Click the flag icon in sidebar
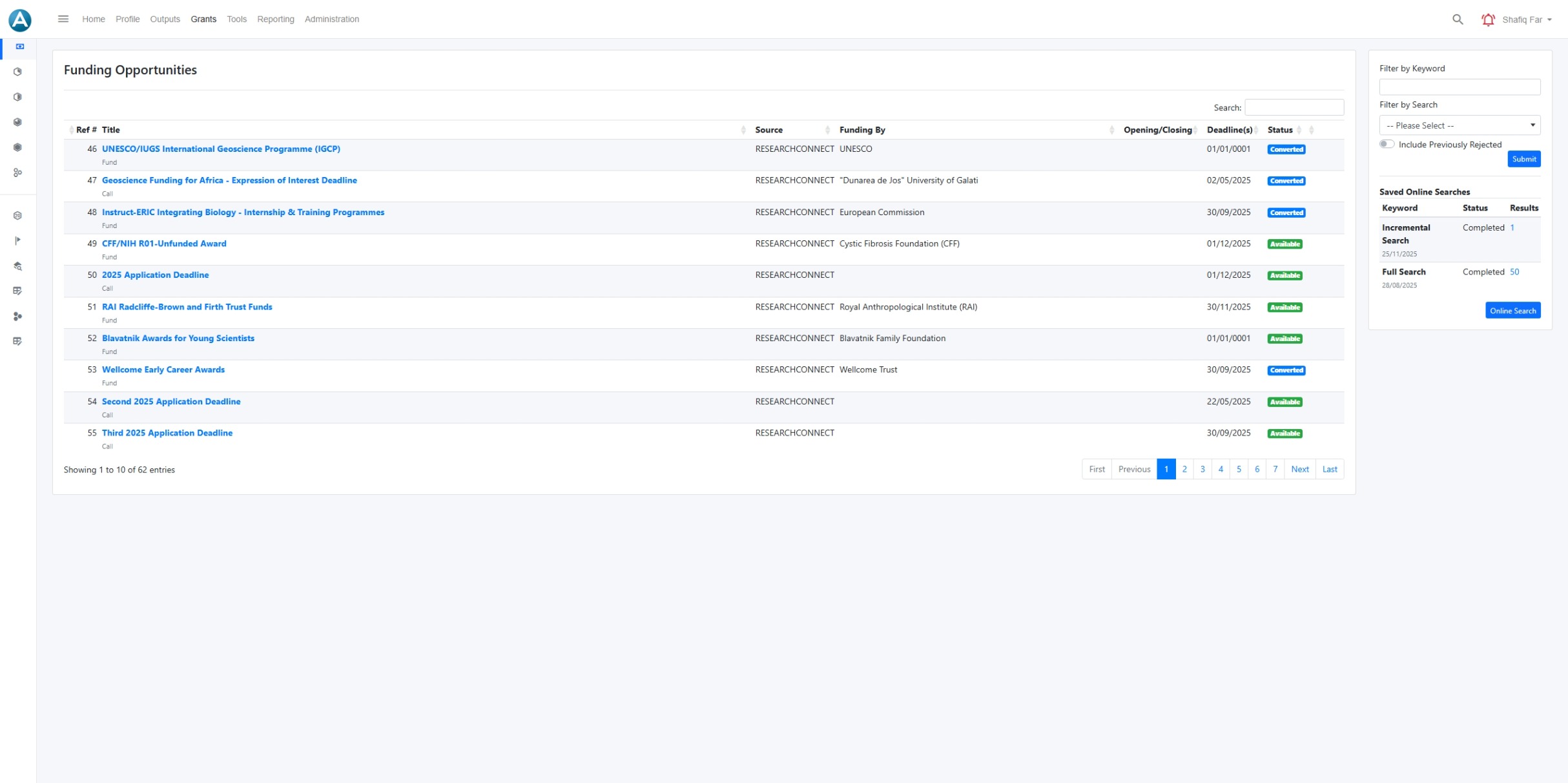 (18, 240)
